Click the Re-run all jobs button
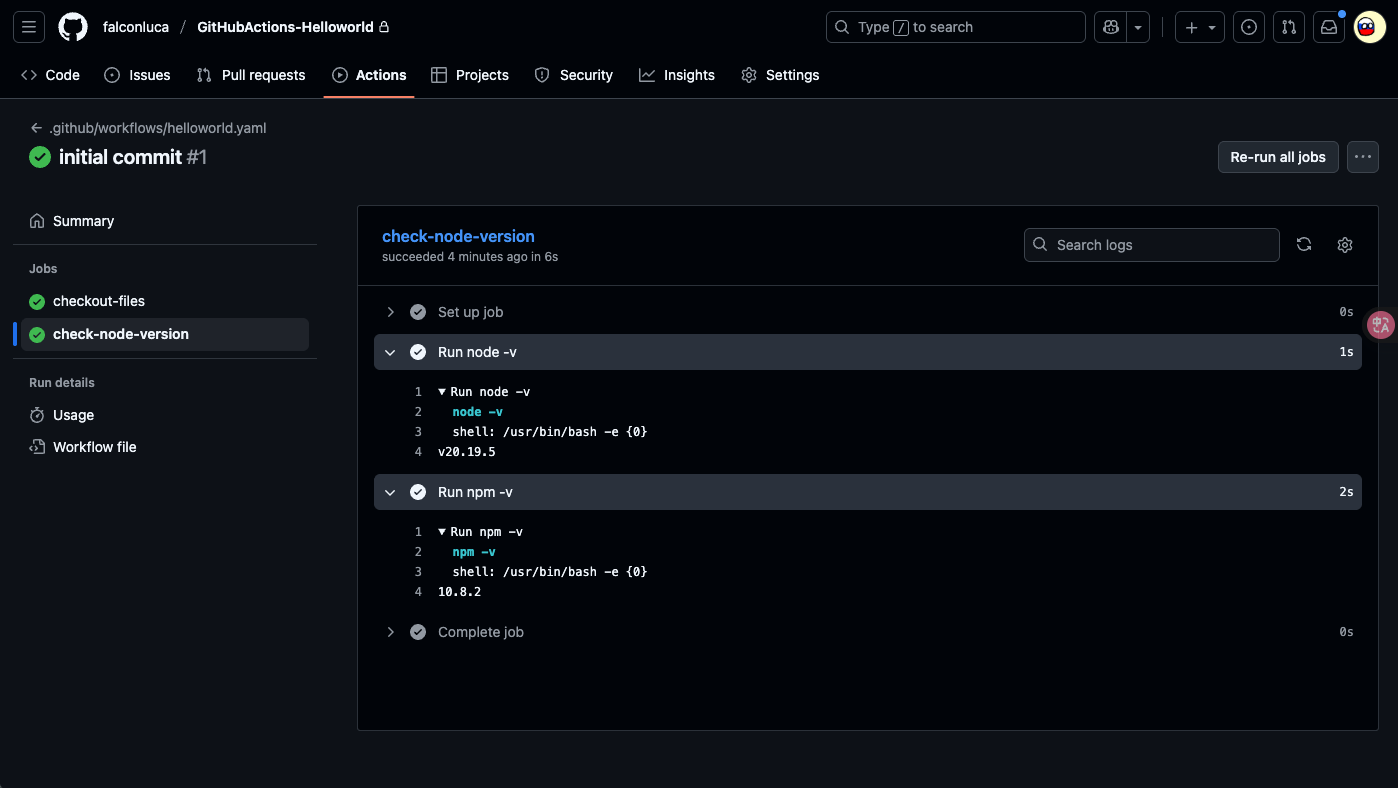Image resolution: width=1398 pixels, height=788 pixels. [1277, 157]
